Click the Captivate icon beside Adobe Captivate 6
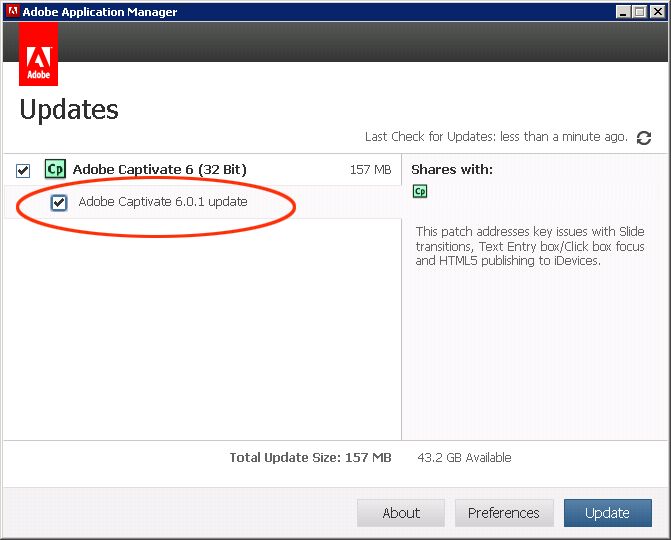 (55, 169)
